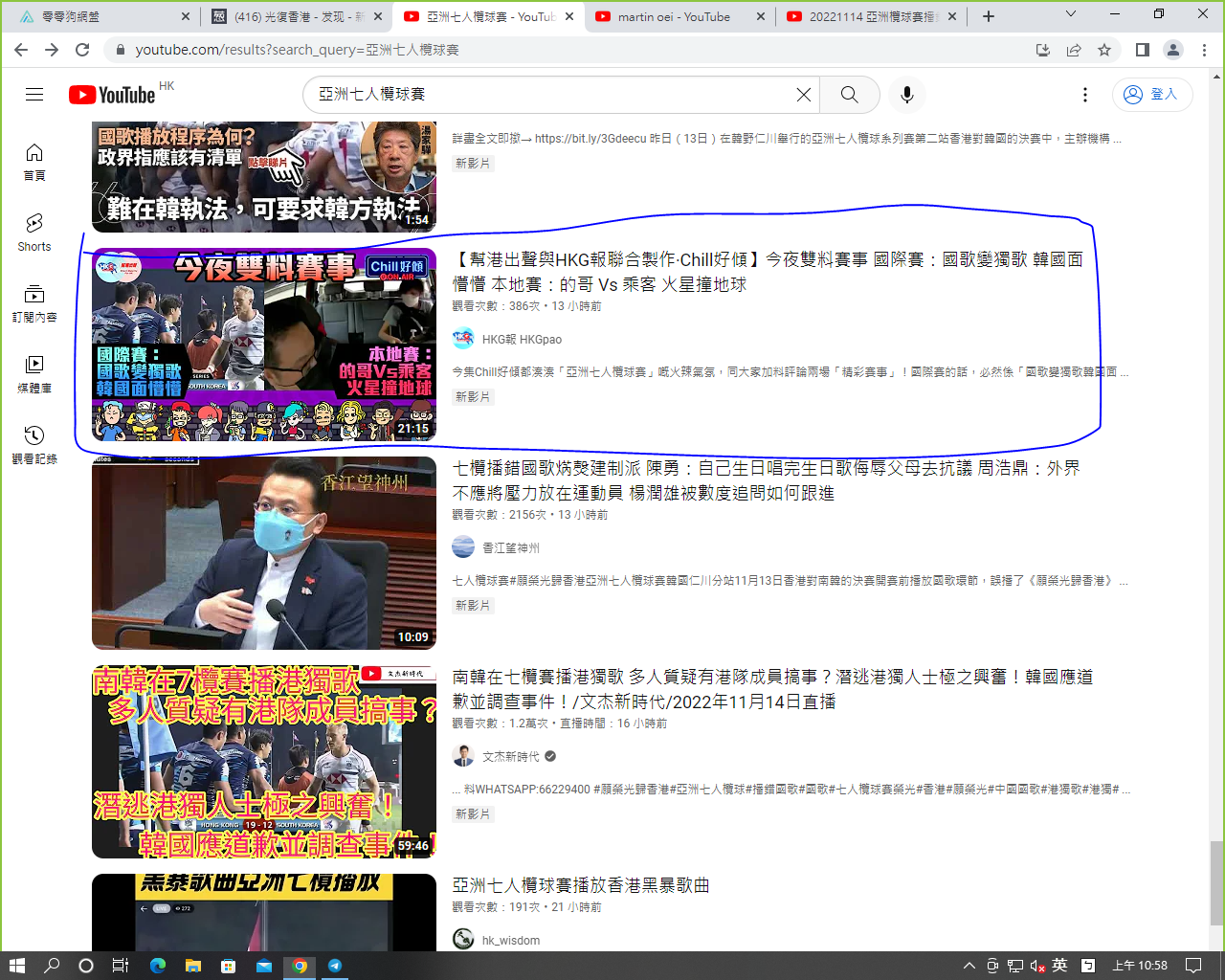Open the hk_wisdom channel
The height and width of the screenshot is (980, 1225).
tap(510, 941)
